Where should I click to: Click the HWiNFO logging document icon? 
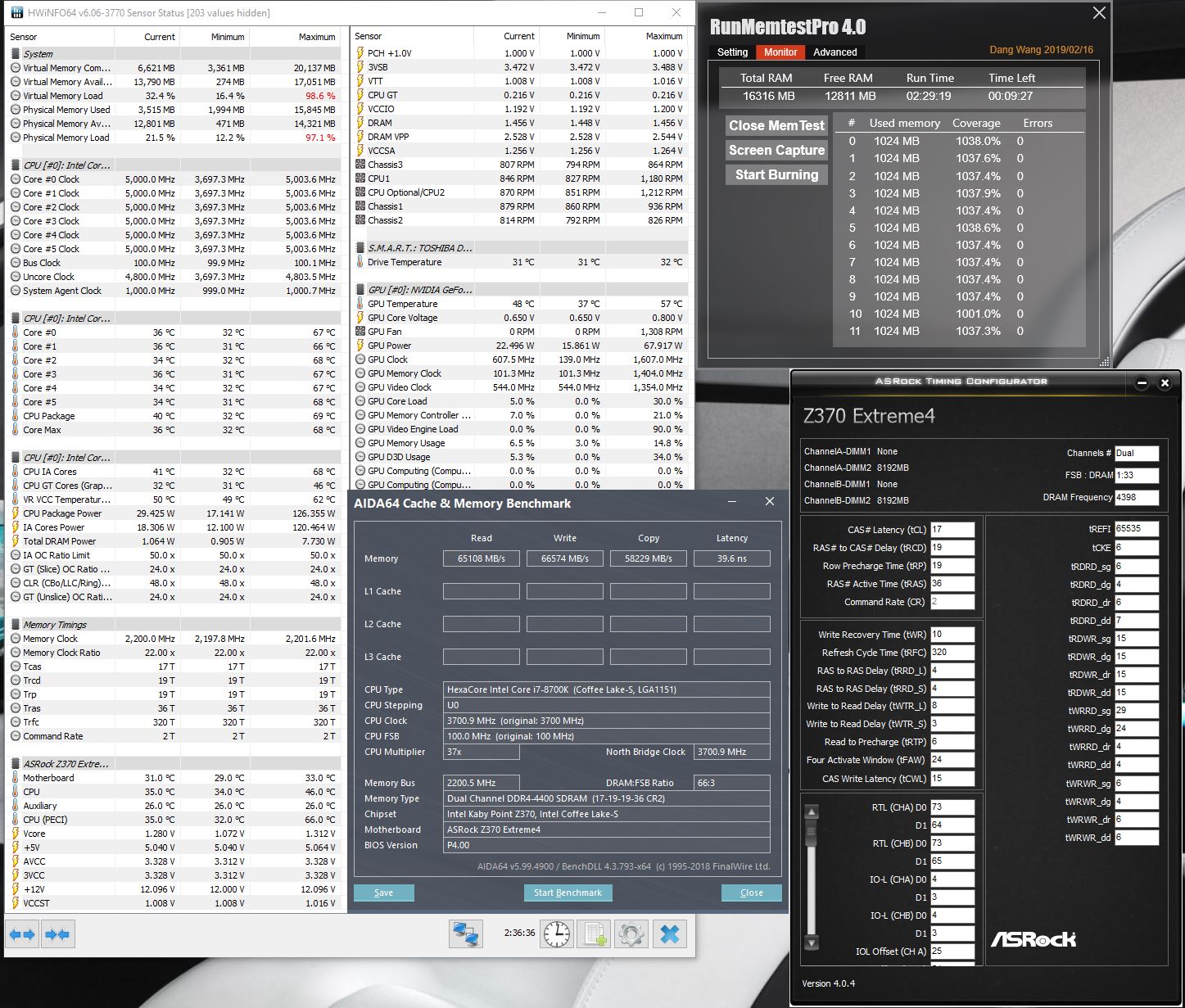pyautogui.click(x=594, y=934)
